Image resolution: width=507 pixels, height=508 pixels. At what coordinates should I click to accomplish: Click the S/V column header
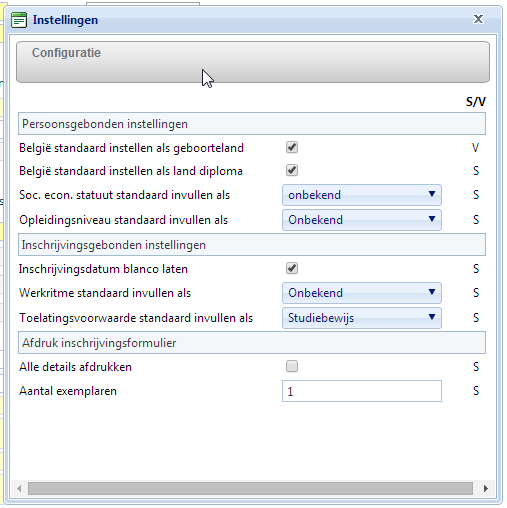476,102
